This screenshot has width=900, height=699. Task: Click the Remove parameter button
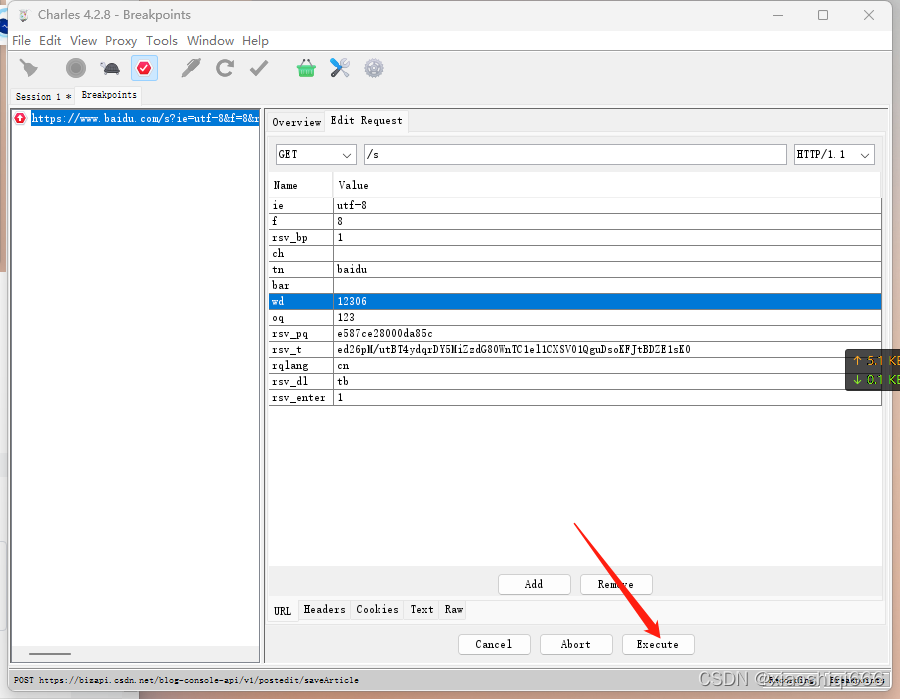point(616,584)
